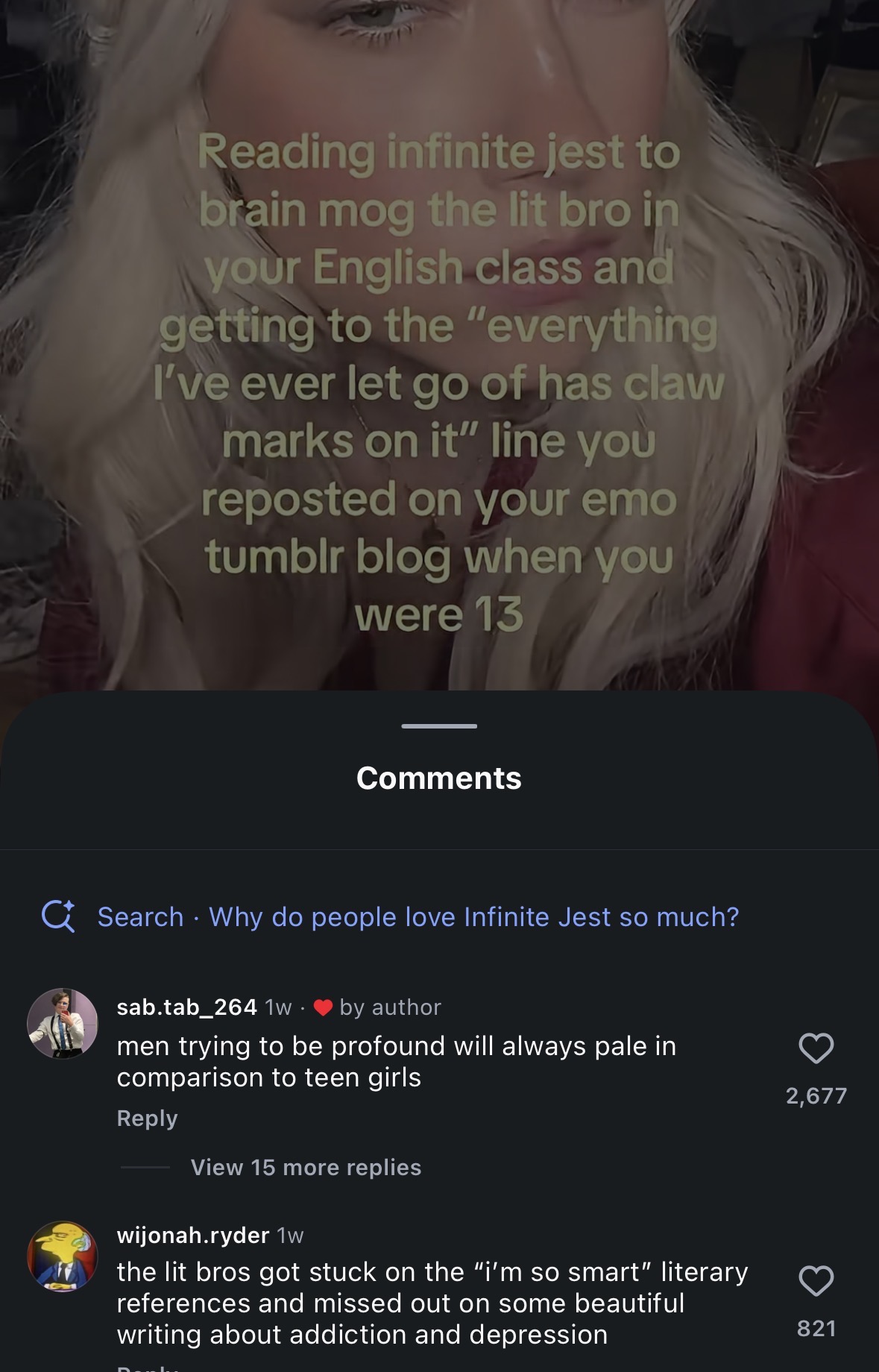
Task: Like the comment by sab.tab_264
Action: (816, 1048)
